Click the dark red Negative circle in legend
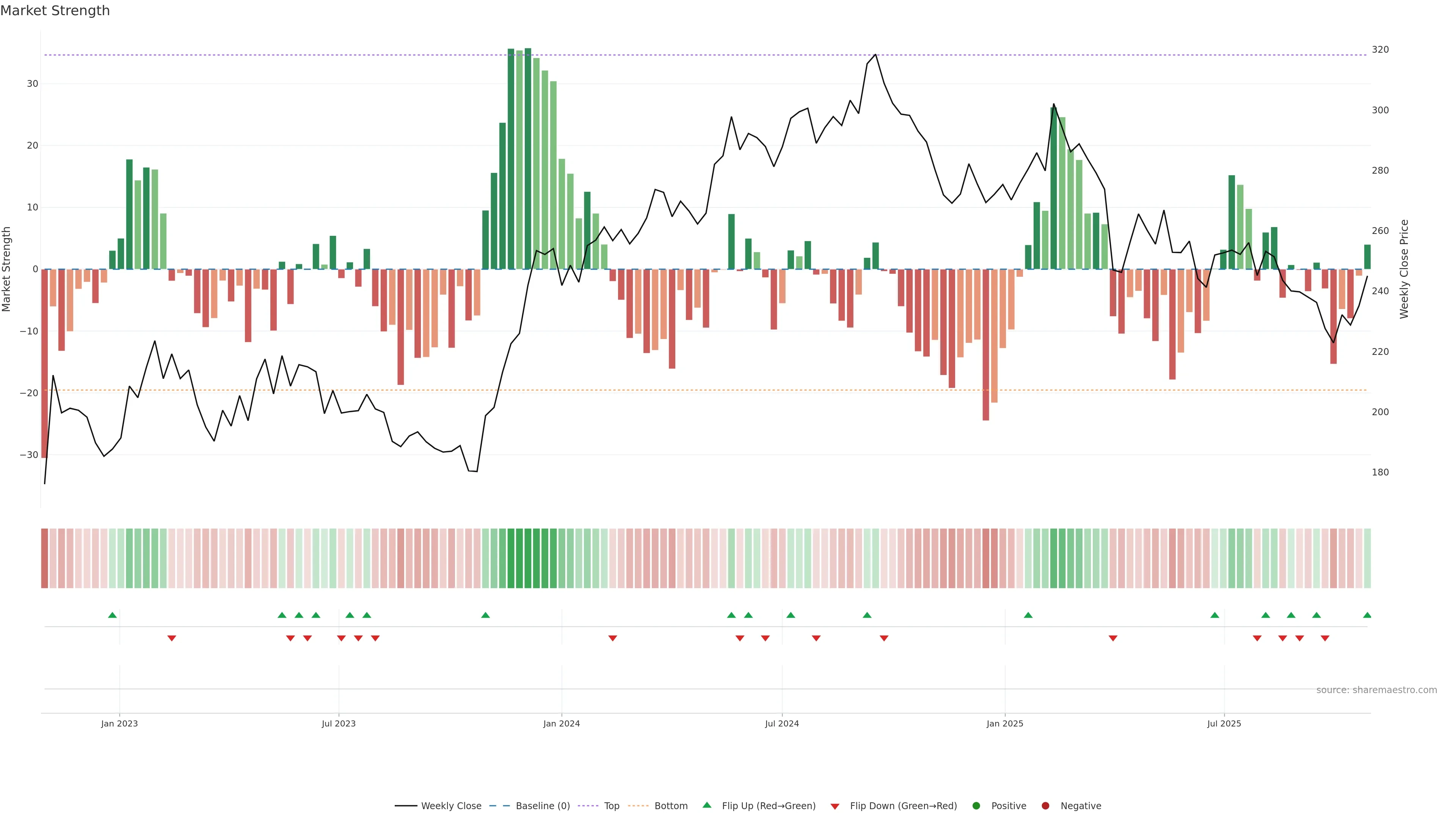 coord(1045,806)
